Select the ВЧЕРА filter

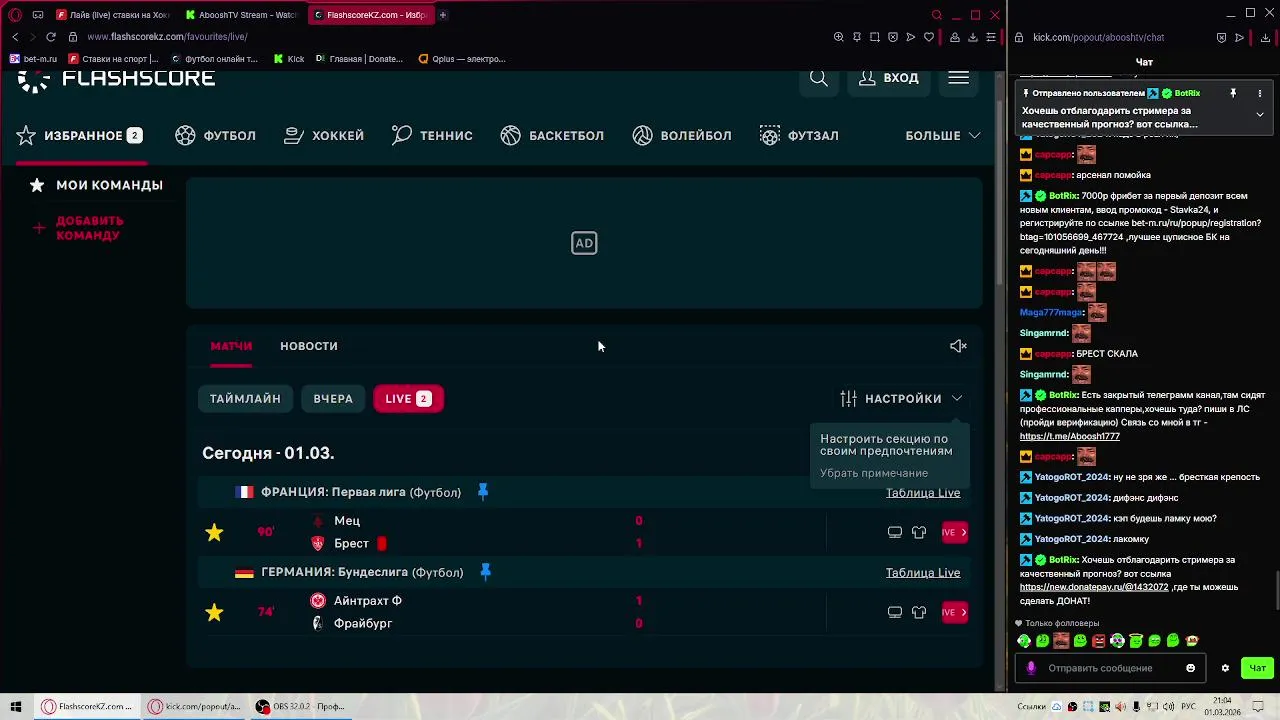333,399
